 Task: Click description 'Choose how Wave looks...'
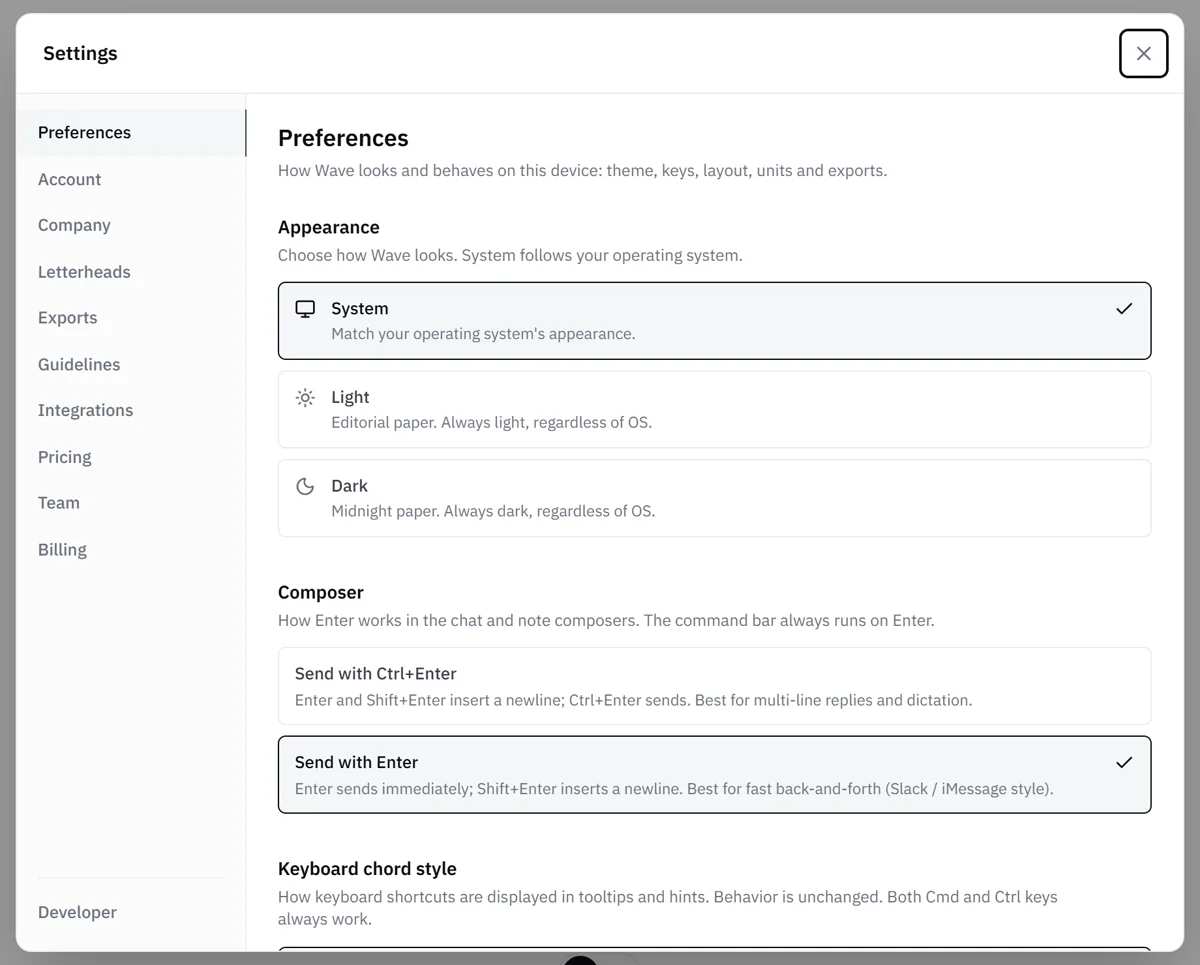pyautogui.click(x=510, y=255)
